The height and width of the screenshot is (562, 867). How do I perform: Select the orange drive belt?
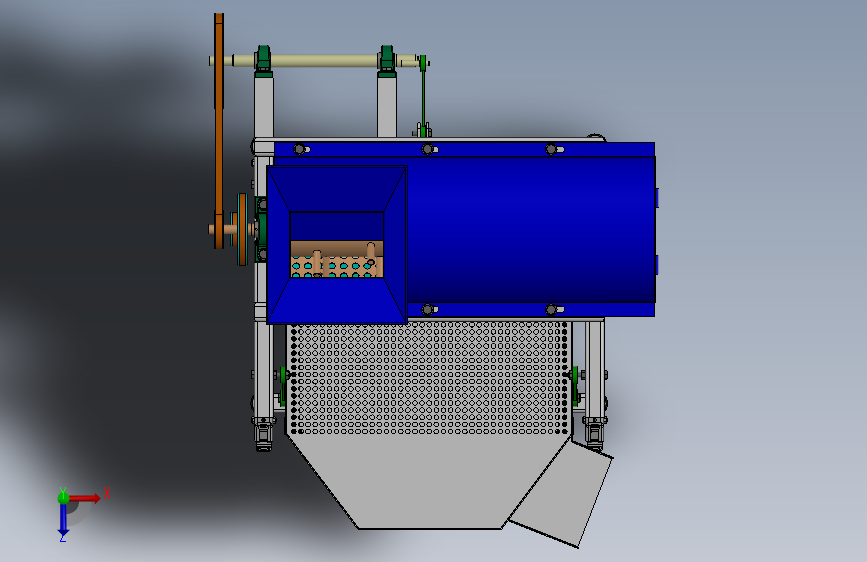tap(219, 131)
